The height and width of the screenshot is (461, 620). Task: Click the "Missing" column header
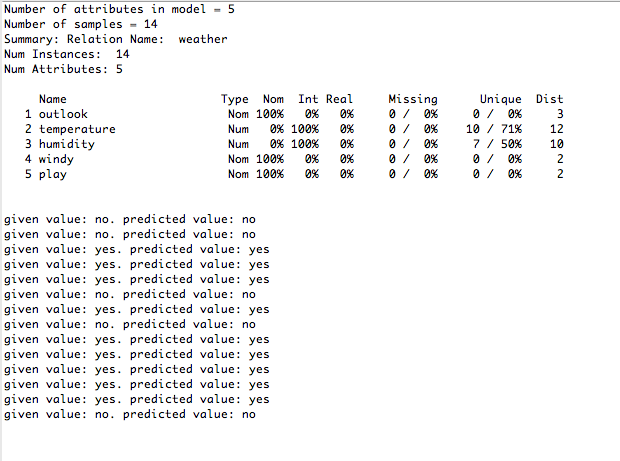[x=413, y=99]
